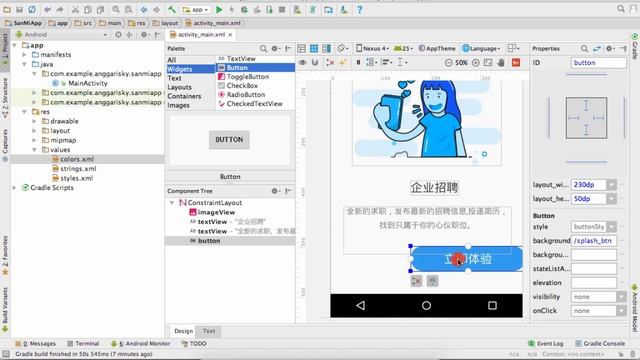Viewport: 640px width, 360px height.
Task: Click the BUTTON preview in Palette
Action: [x=229, y=140]
